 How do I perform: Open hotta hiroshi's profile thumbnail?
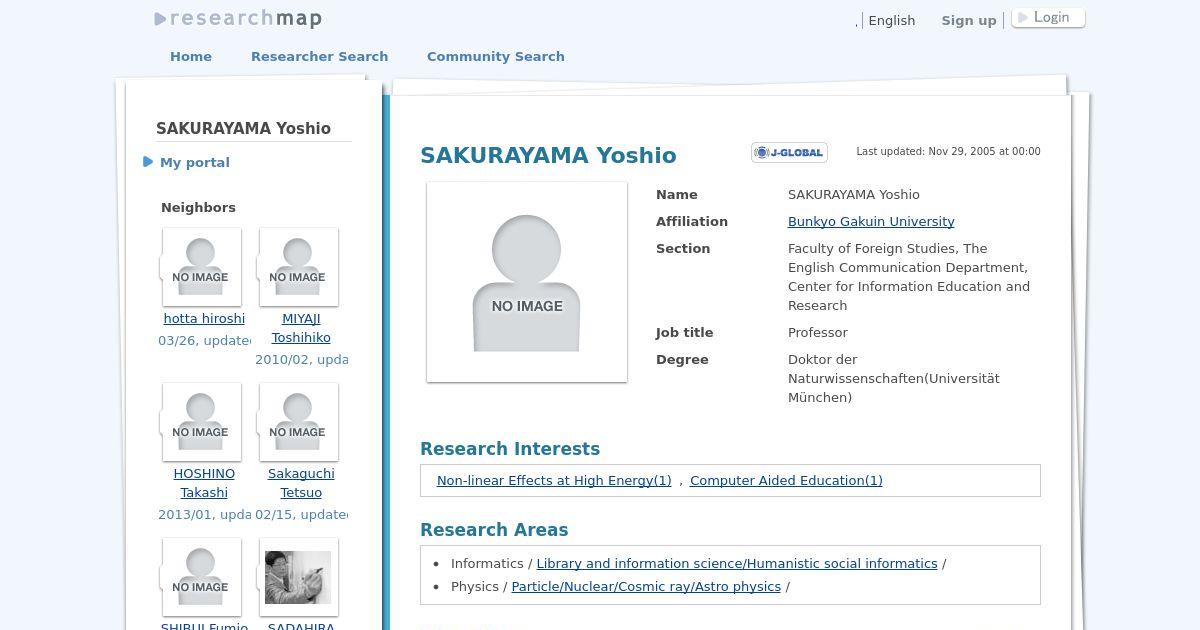202,267
